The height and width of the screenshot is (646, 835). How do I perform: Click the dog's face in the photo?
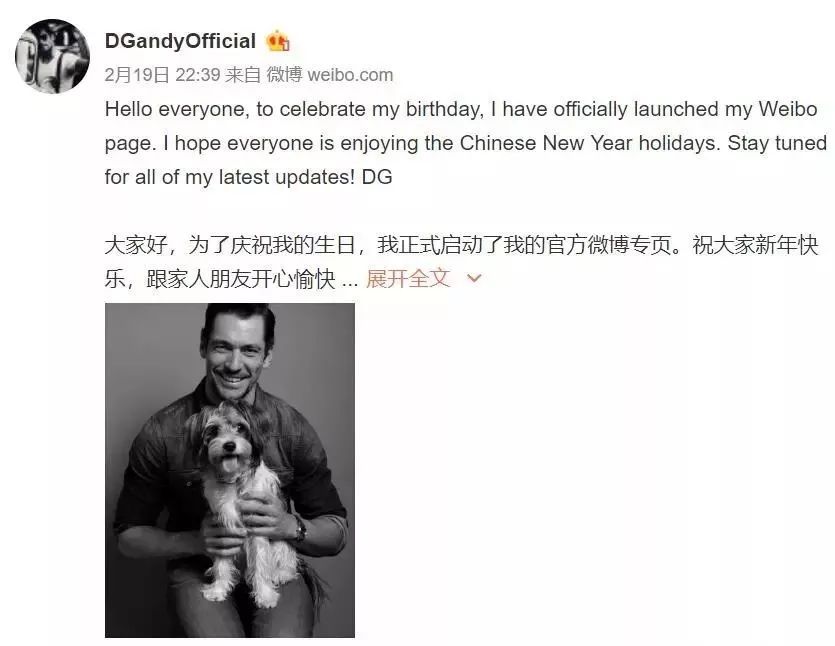coord(228,440)
